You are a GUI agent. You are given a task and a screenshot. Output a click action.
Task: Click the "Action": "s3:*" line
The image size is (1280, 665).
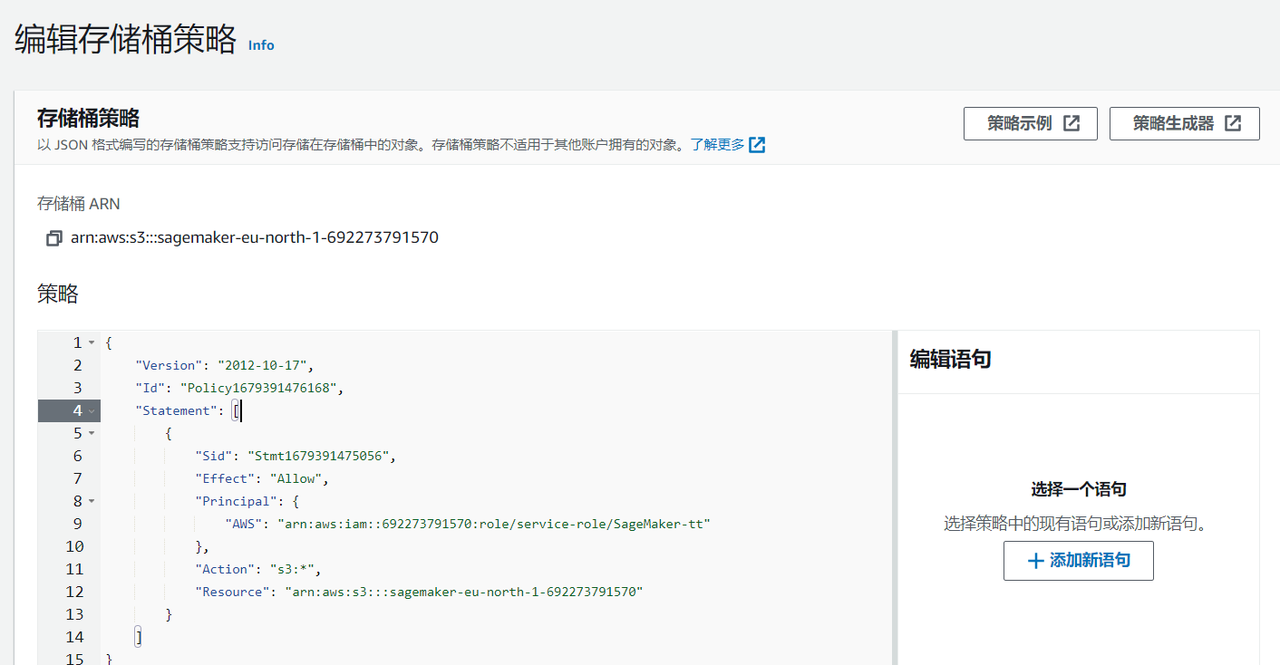pyautogui.click(x=258, y=569)
